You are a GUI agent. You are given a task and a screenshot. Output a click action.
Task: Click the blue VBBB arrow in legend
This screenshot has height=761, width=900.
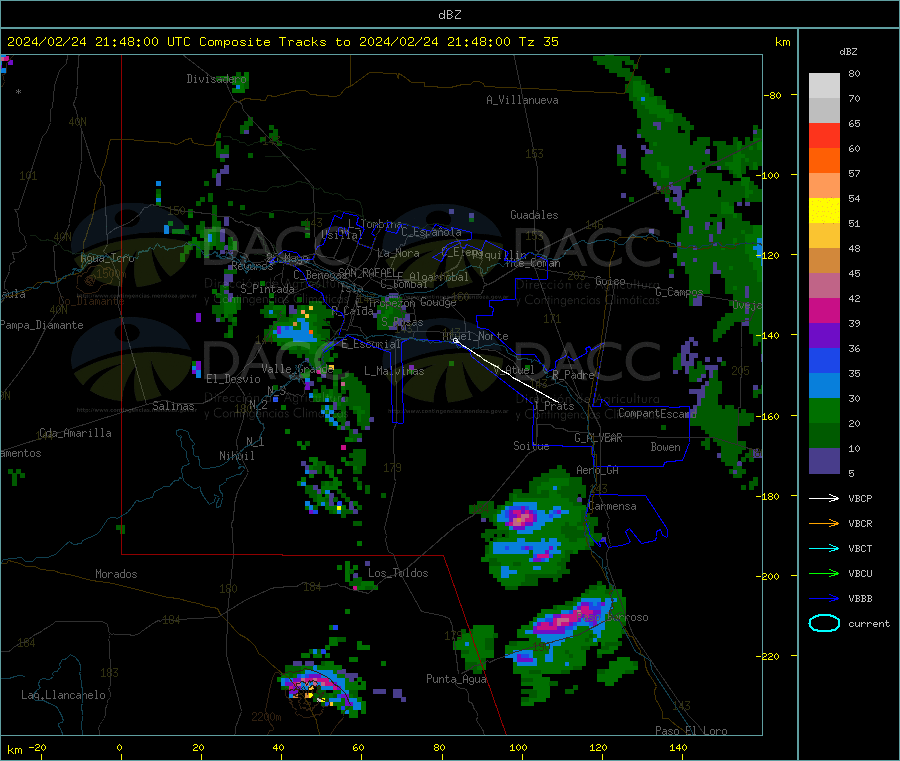coord(824,598)
